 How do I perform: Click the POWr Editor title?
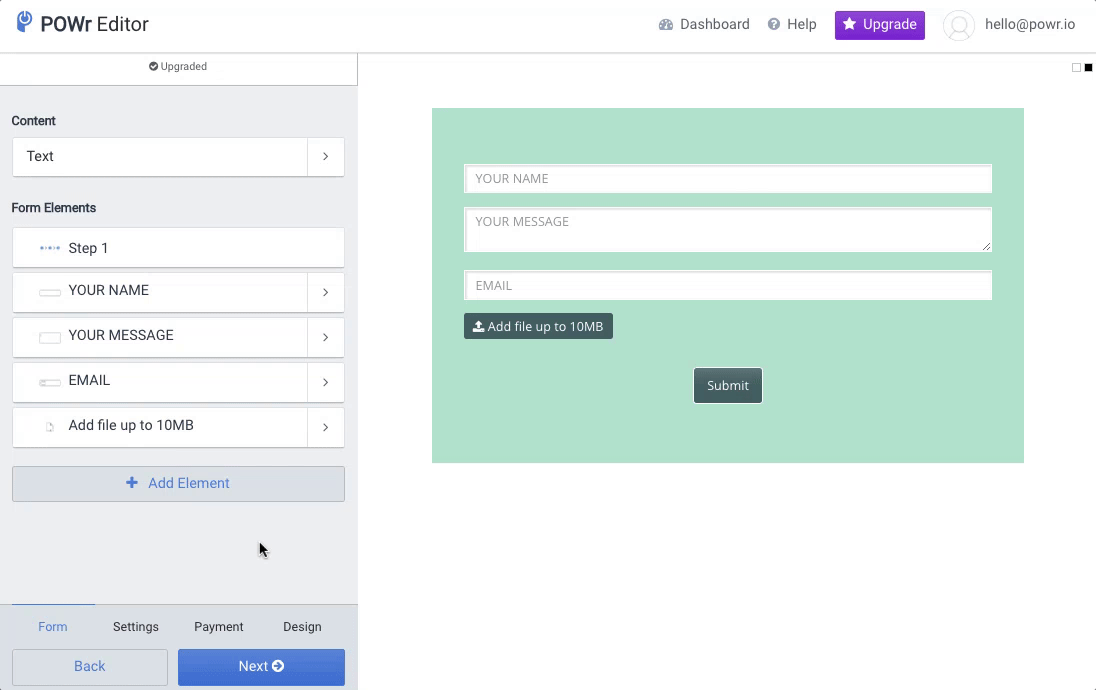pyautogui.click(x=94, y=24)
